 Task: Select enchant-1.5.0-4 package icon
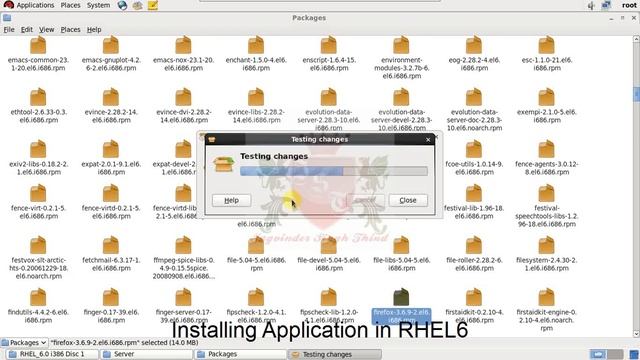[256, 45]
